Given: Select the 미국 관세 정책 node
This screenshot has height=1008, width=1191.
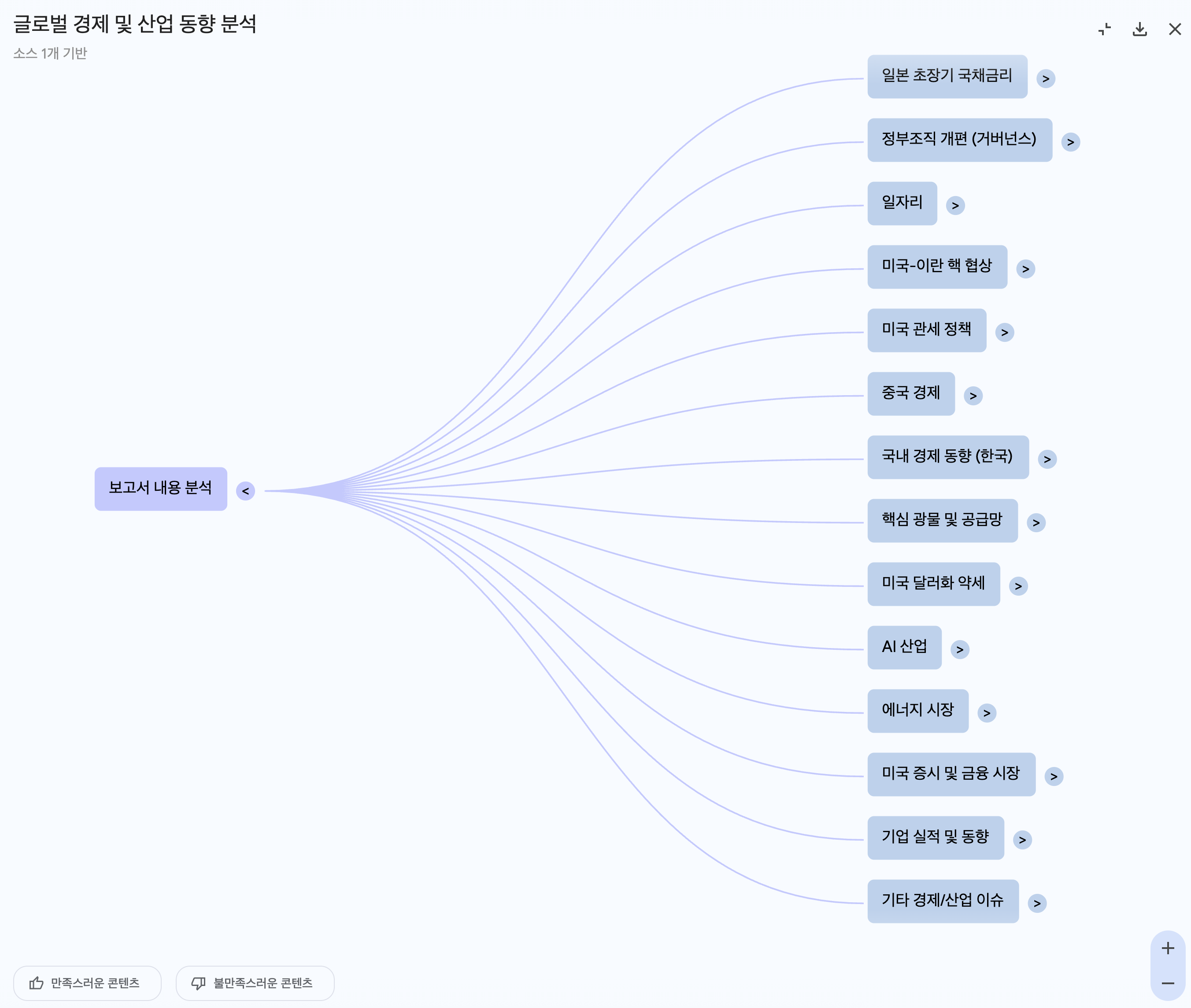Looking at the screenshot, I should click(926, 330).
